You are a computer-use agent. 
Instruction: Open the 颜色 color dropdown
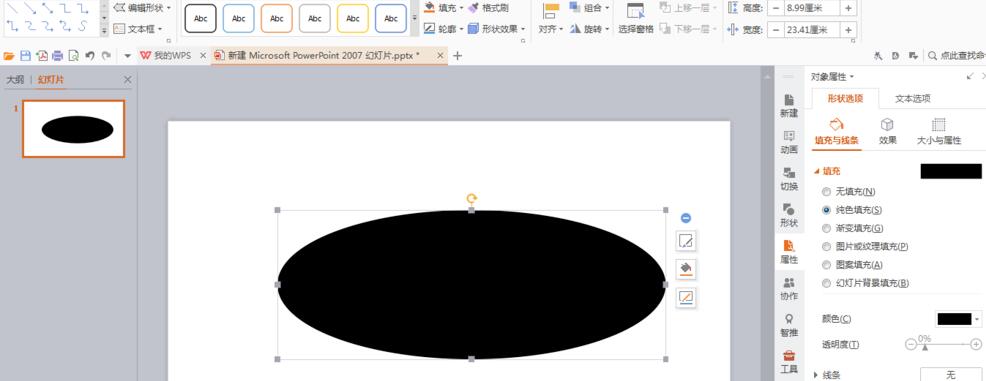click(959, 319)
